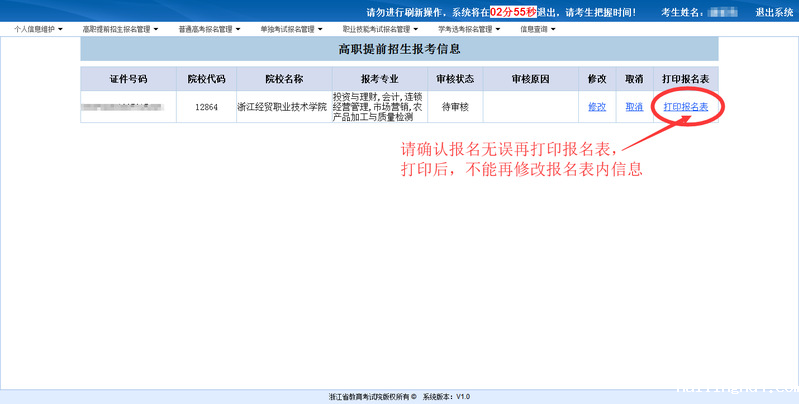Expand the 普通高考报名管理 dropdown arrow
The height and width of the screenshot is (404, 799).
click(x=238, y=29)
